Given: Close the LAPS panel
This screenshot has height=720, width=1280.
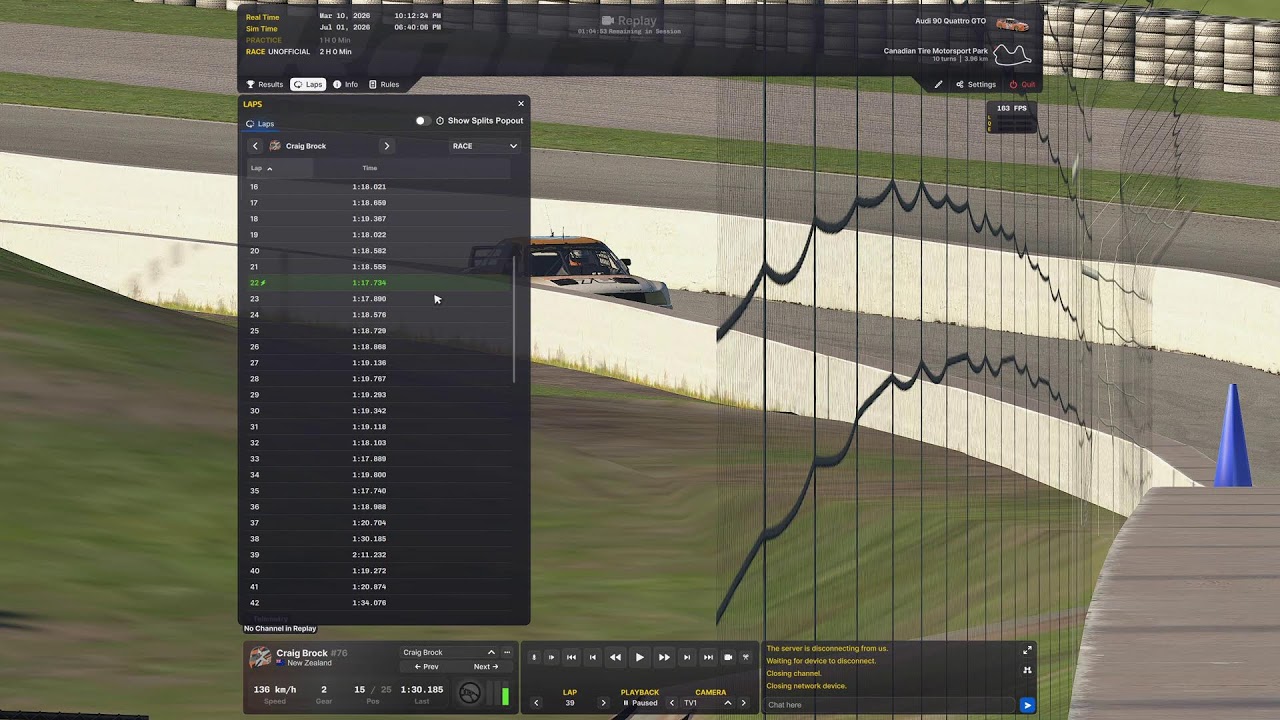Looking at the screenshot, I should pyautogui.click(x=520, y=104).
